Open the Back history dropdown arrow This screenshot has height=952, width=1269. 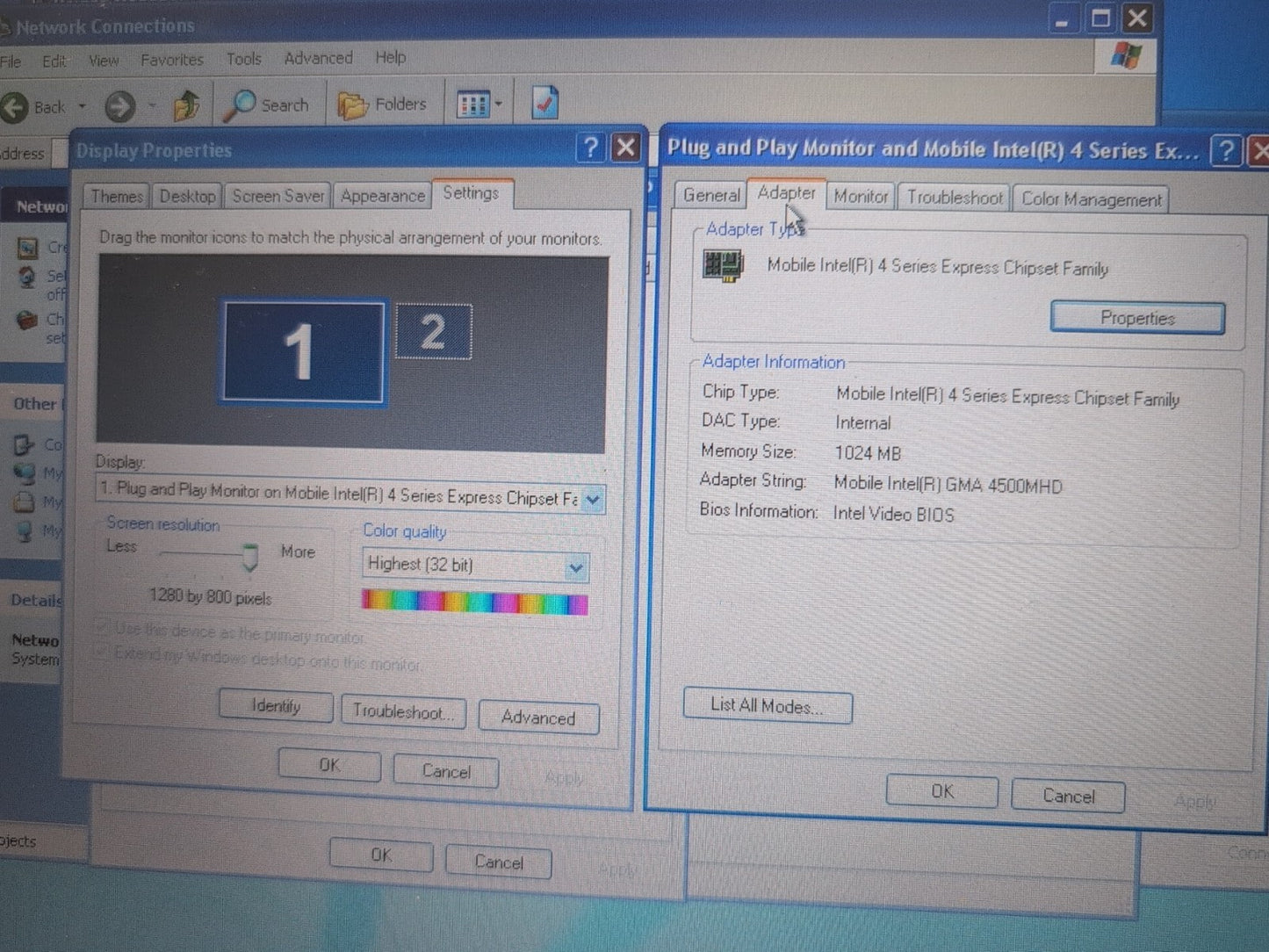(83, 107)
